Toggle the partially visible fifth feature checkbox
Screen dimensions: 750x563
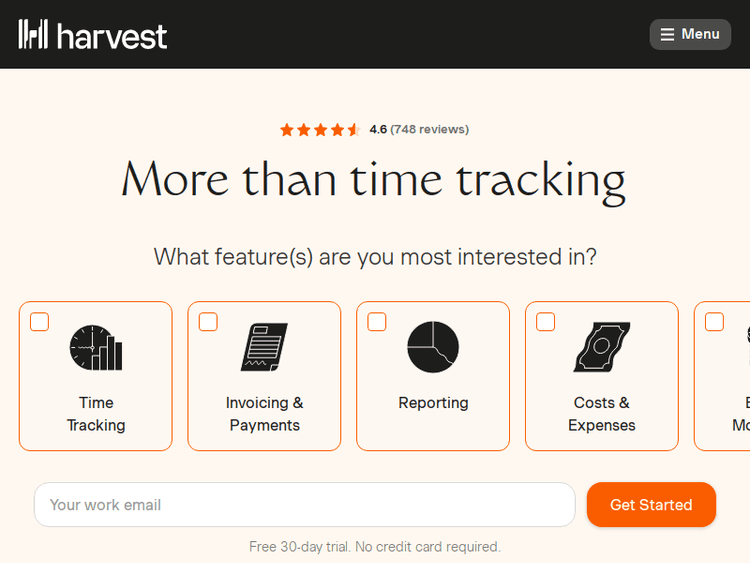[x=714, y=321]
